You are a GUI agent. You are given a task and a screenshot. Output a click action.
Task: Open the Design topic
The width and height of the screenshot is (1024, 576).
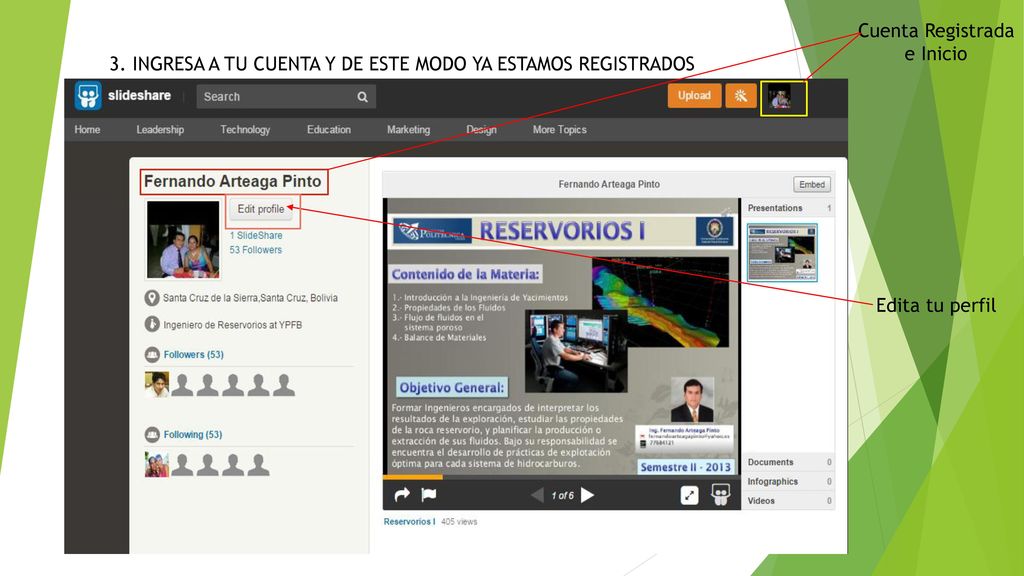click(x=481, y=129)
